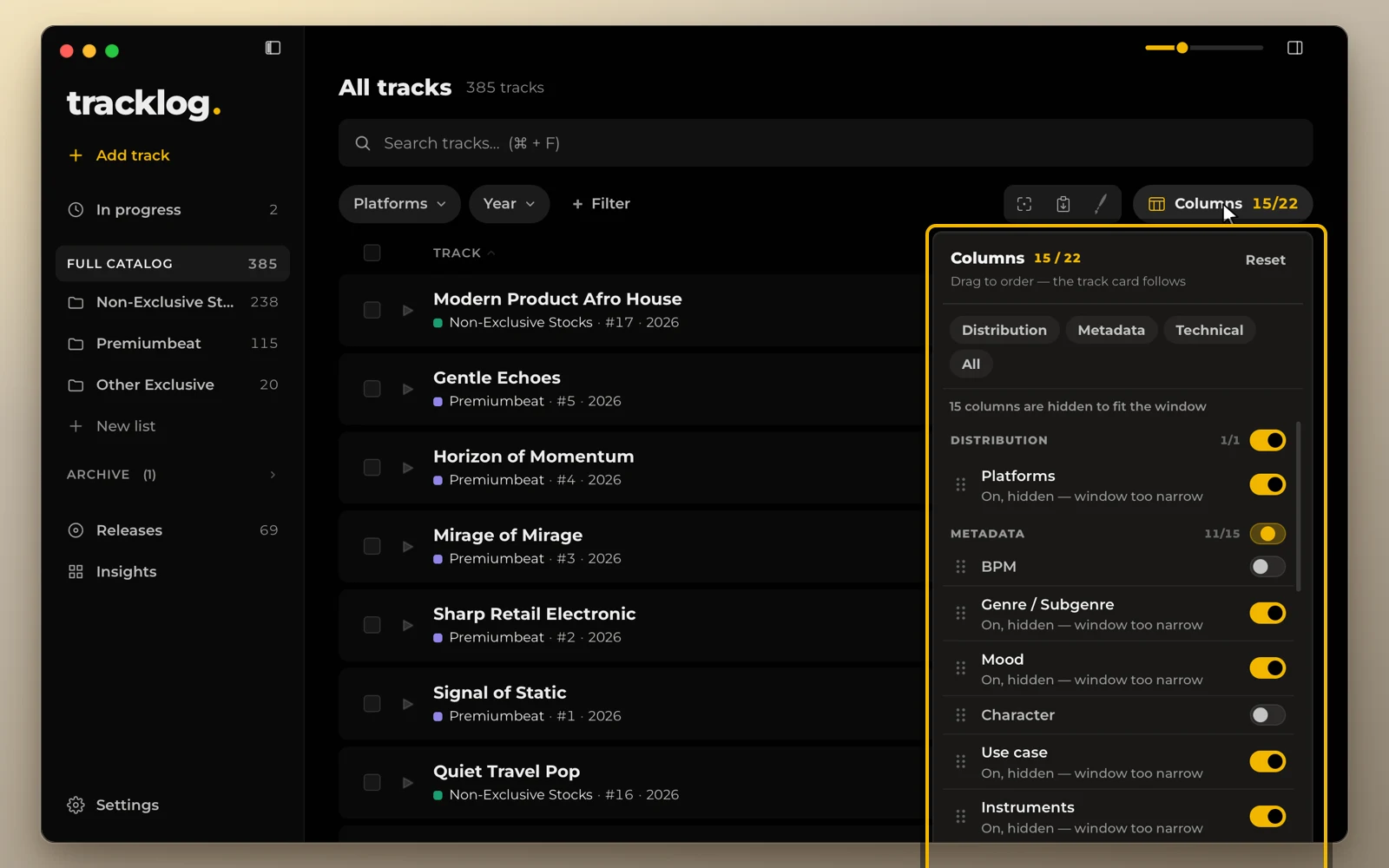Play the Signal of Static track
1389x868 pixels.
[407, 704]
